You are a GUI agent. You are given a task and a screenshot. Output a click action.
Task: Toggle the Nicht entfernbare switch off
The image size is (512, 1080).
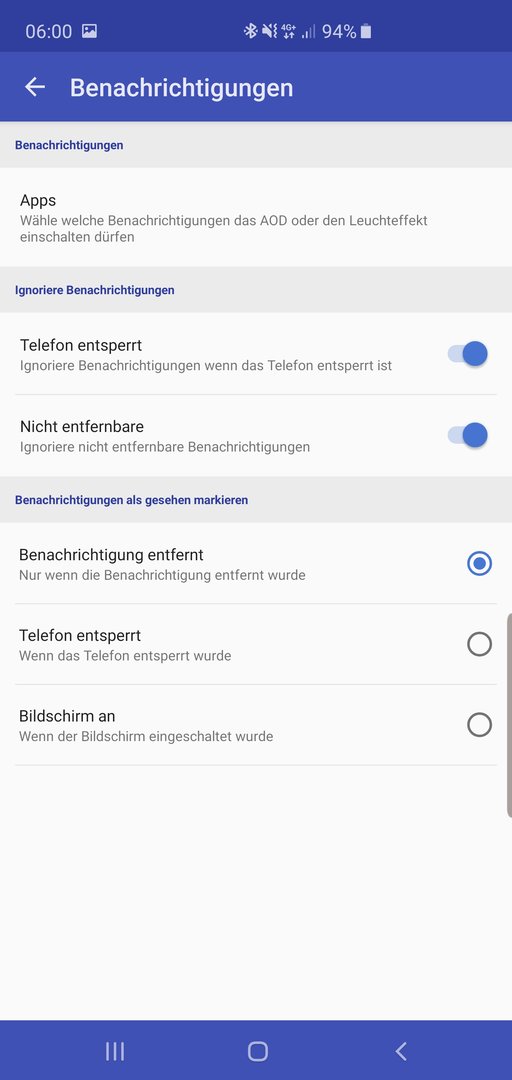point(468,435)
